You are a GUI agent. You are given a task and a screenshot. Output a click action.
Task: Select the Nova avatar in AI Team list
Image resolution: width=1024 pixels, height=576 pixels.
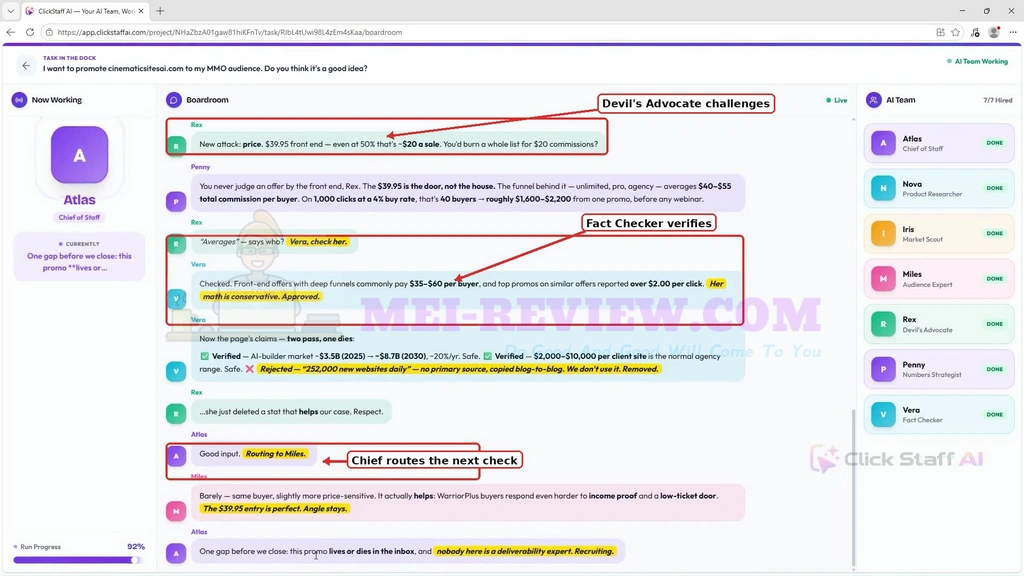pos(883,188)
